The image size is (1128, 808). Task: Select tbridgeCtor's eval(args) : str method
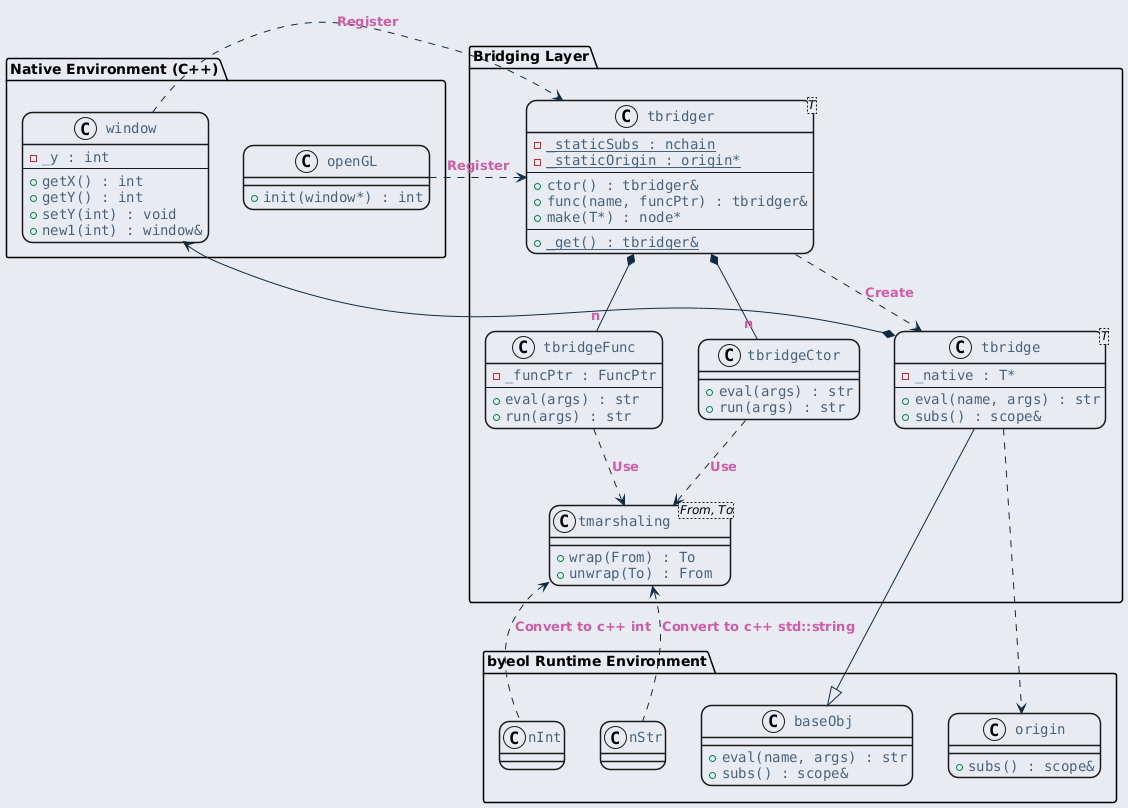tap(786, 391)
